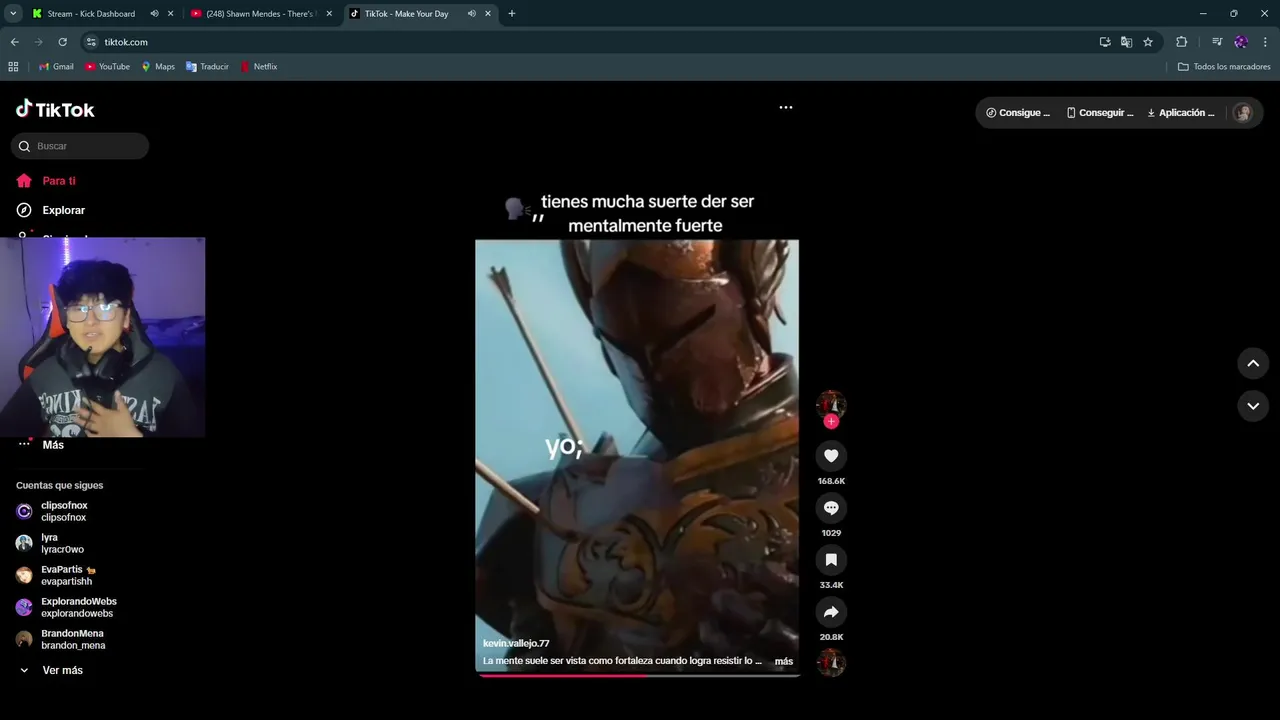1280x720 pixels.
Task: Open video three-dots options menu
Action: 786,107
